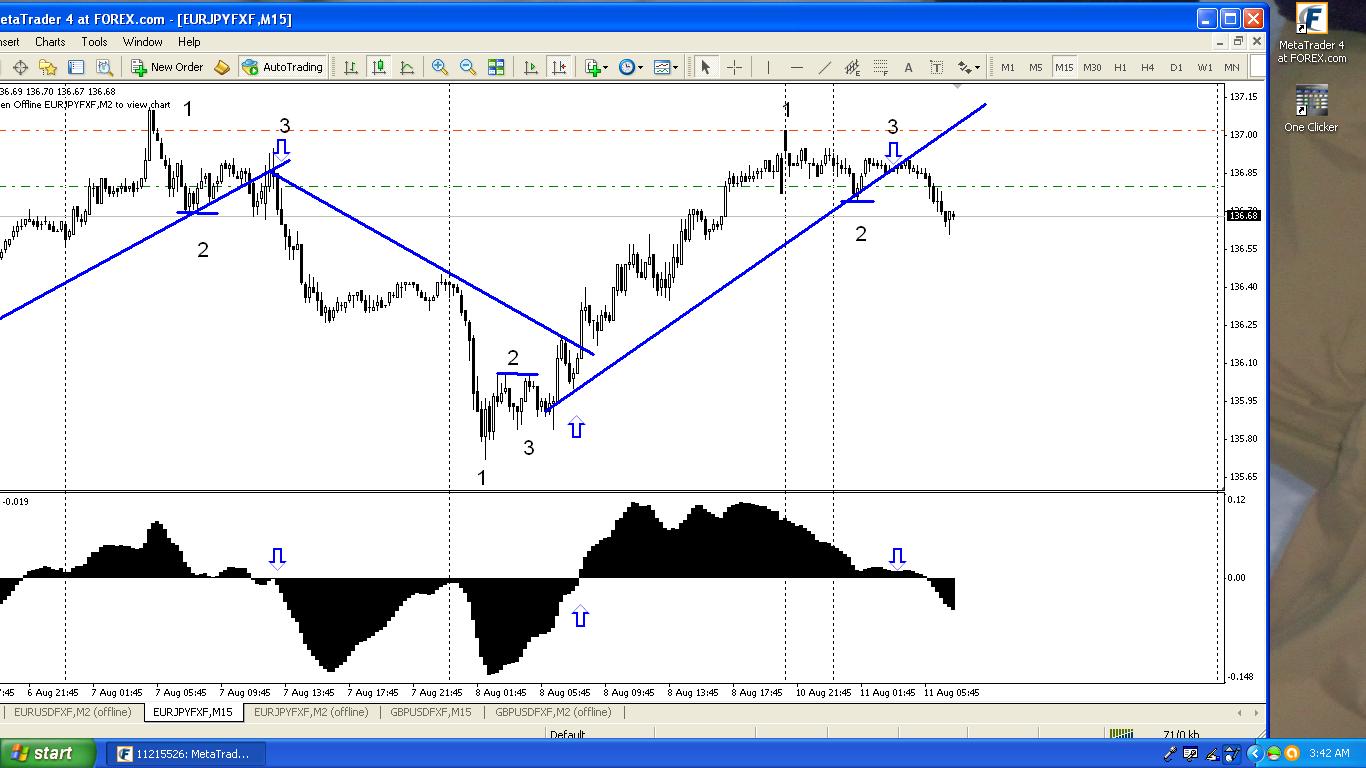The height and width of the screenshot is (768, 1366).
Task: Open the Help menu
Action: pos(189,42)
